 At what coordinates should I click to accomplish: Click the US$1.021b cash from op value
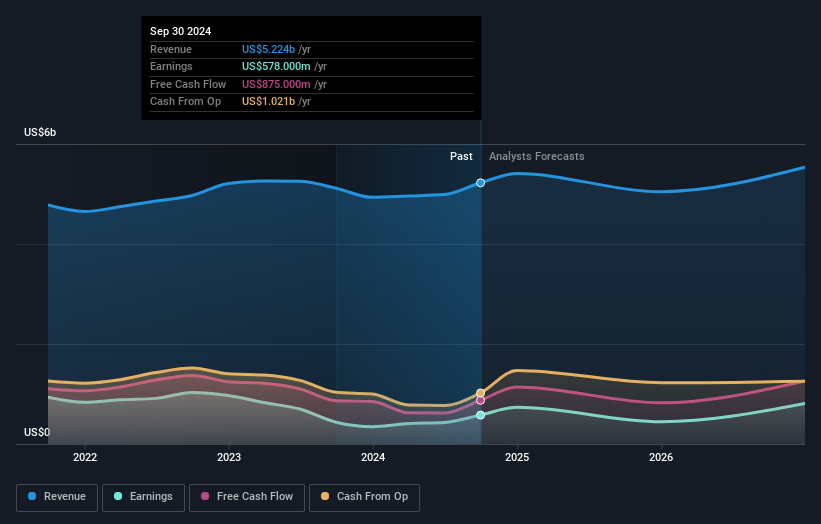point(268,102)
